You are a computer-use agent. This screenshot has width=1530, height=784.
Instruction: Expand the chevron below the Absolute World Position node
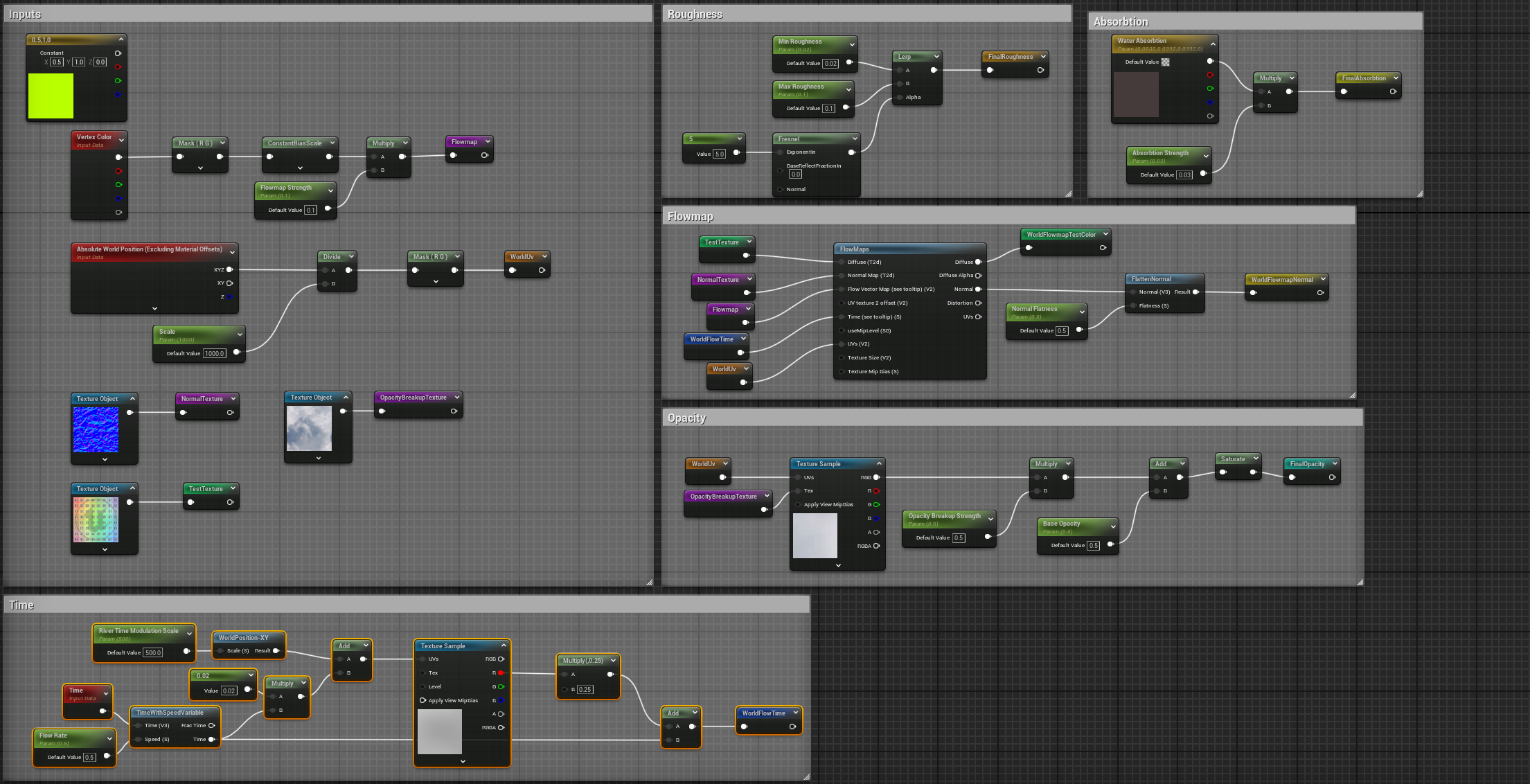pos(154,308)
